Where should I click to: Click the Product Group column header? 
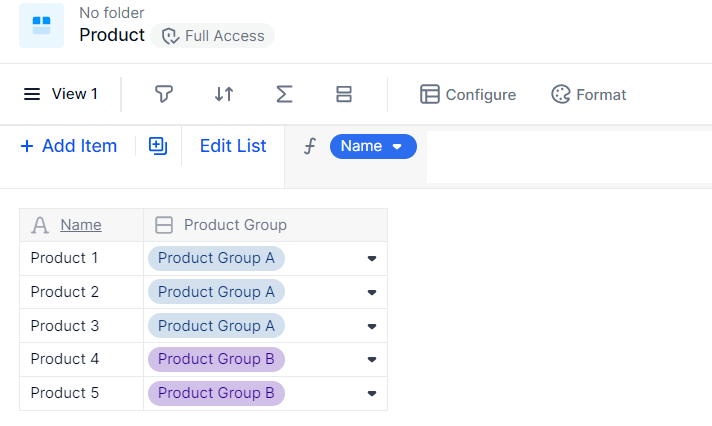click(235, 225)
